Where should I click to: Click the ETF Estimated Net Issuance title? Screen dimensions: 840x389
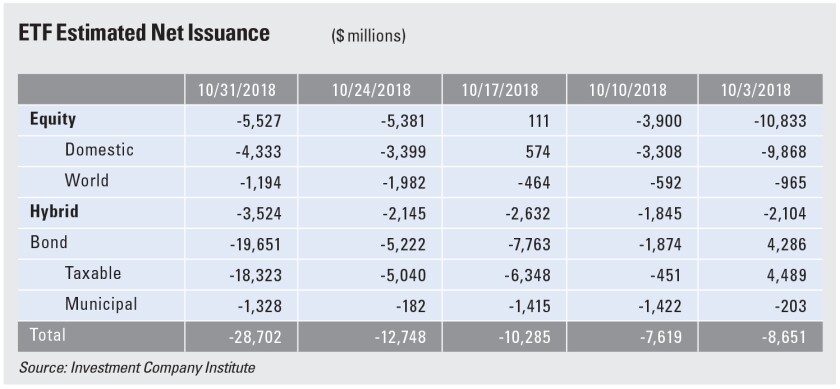pos(144,33)
